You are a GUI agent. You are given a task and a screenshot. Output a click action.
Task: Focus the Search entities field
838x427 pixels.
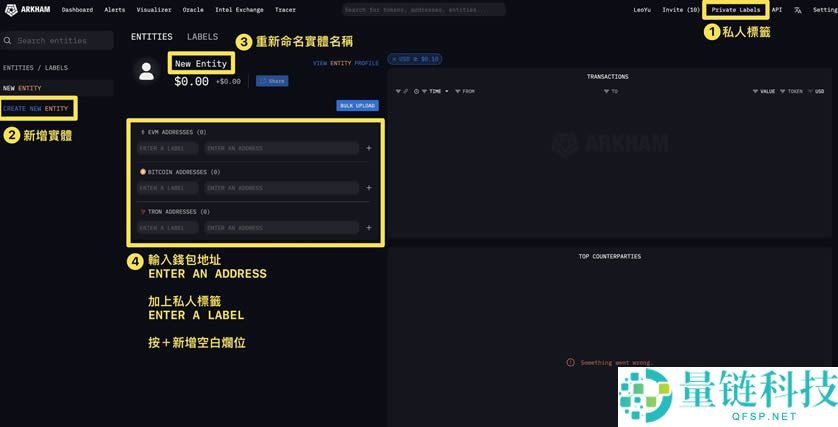(x=57, y=41)
